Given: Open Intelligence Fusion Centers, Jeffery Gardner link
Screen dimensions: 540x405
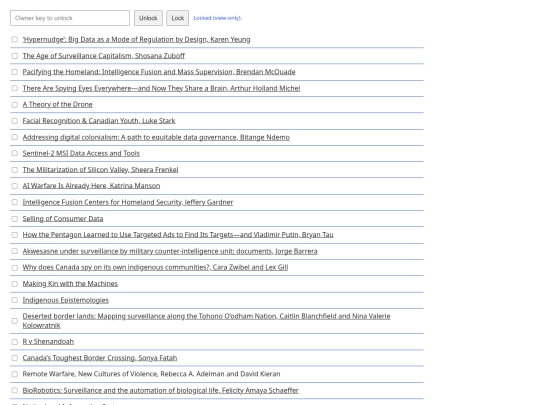Looking at the screenshot, I should pyautogui.click(x=128, y=202).
